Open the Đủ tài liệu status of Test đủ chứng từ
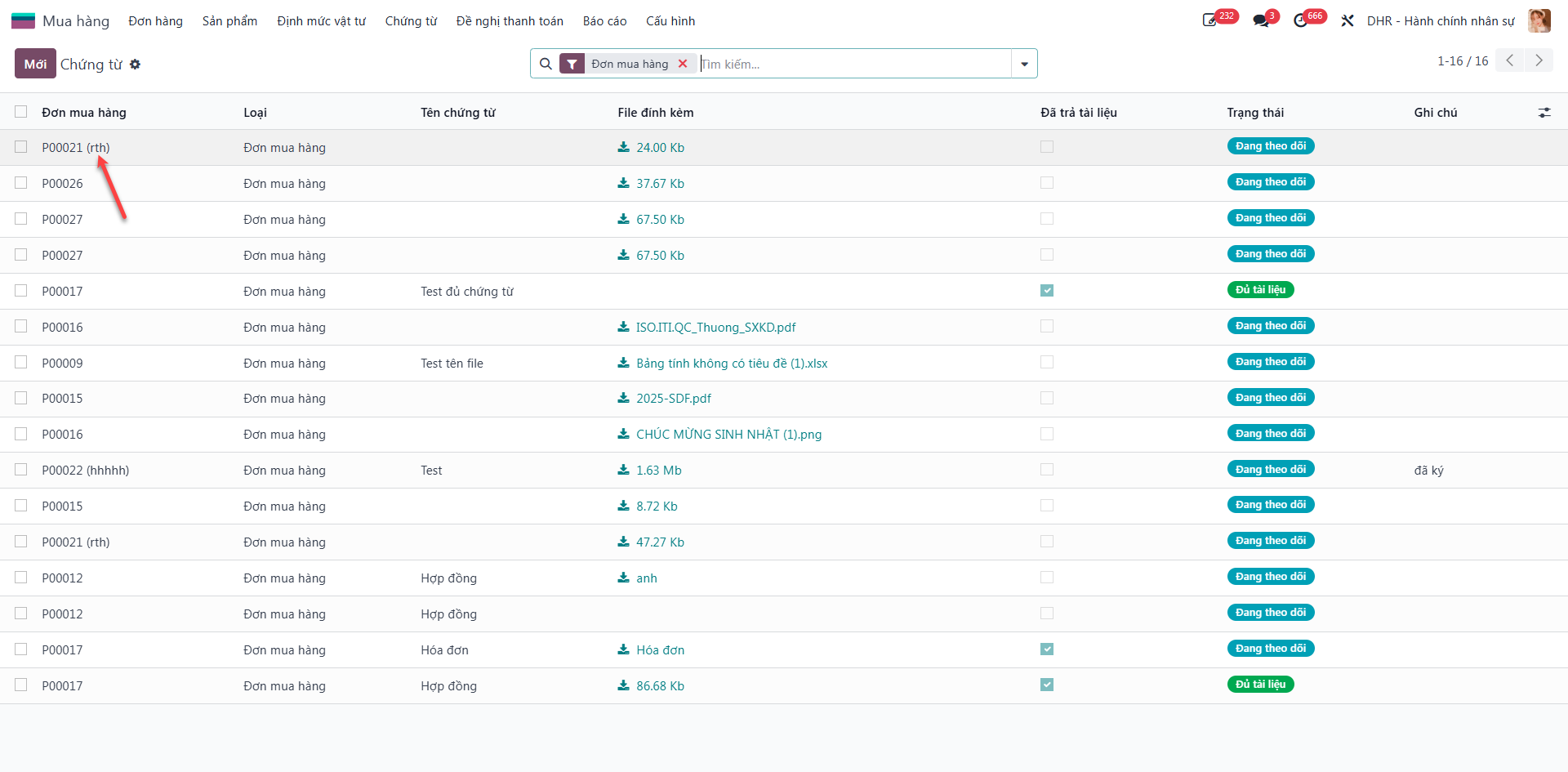Screen dimensions: 1568x772 coord(1260,290)
